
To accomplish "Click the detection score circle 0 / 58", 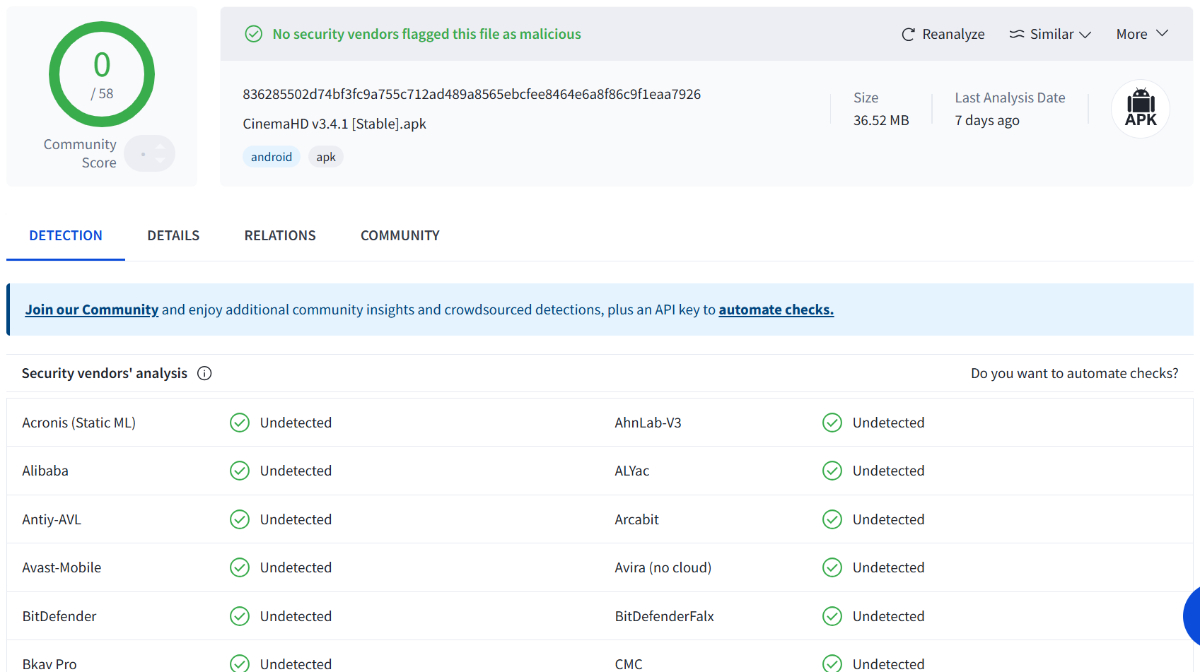I will point(102,74).
